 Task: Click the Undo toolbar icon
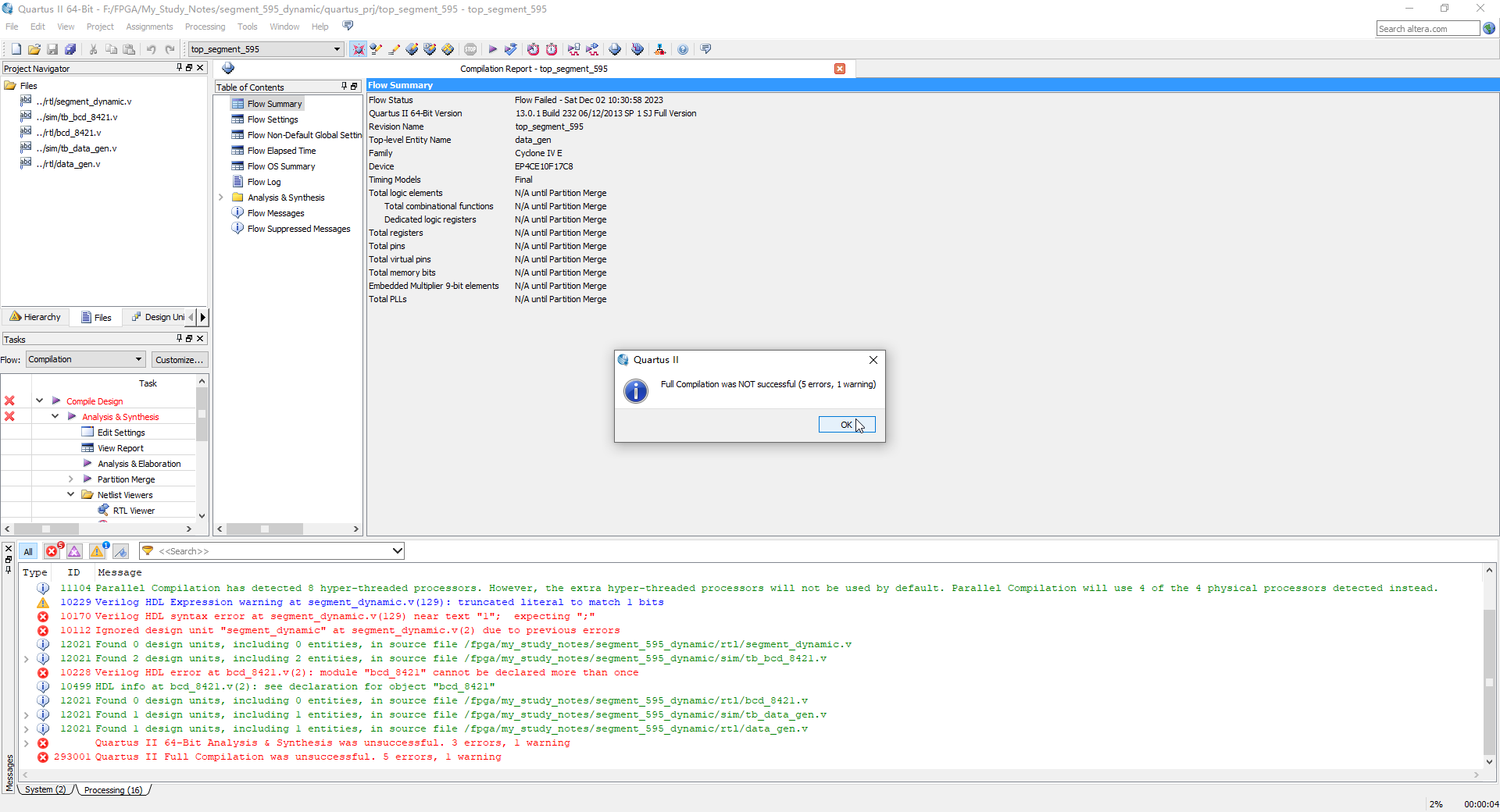(152, 49)
